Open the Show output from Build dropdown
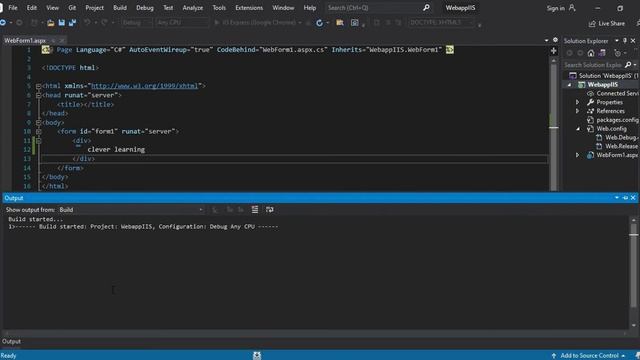 131,210
